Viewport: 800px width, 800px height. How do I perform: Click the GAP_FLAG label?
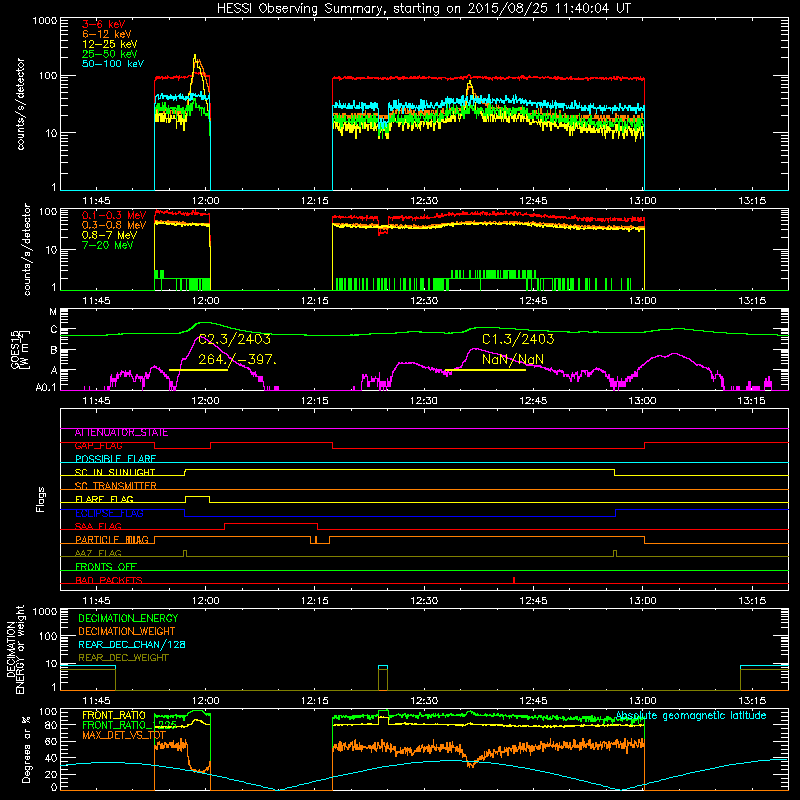[98, 446]
